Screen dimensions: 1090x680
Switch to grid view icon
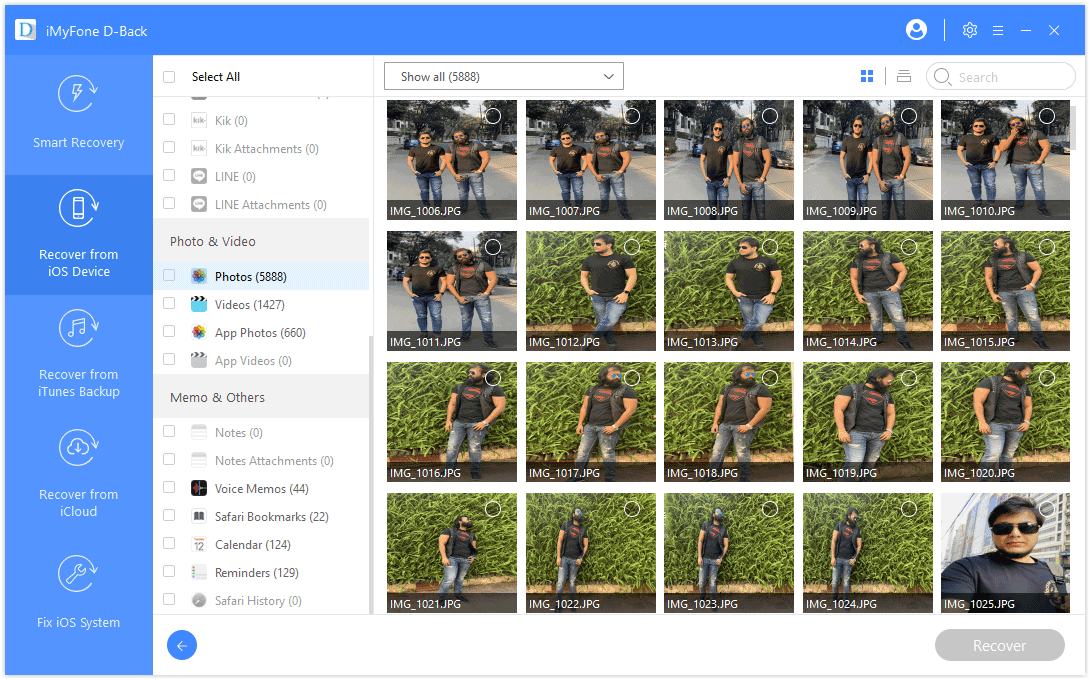pyautogui.click(x=867, y=77)
